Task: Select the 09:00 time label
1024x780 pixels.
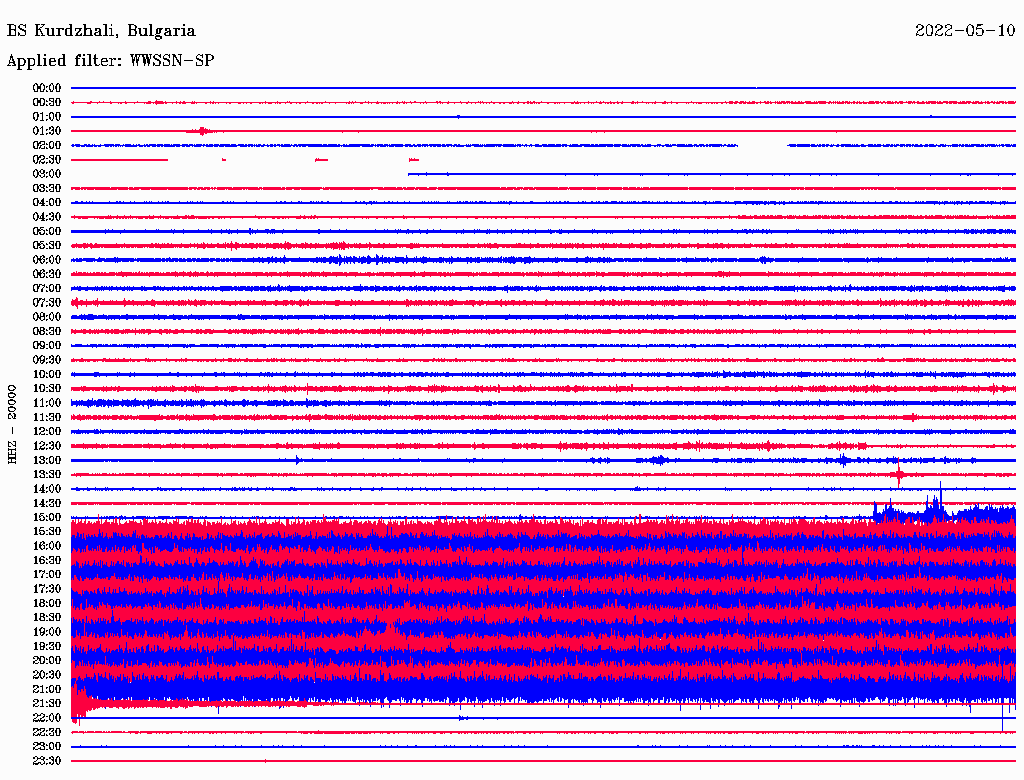Action: pos(47,346)
